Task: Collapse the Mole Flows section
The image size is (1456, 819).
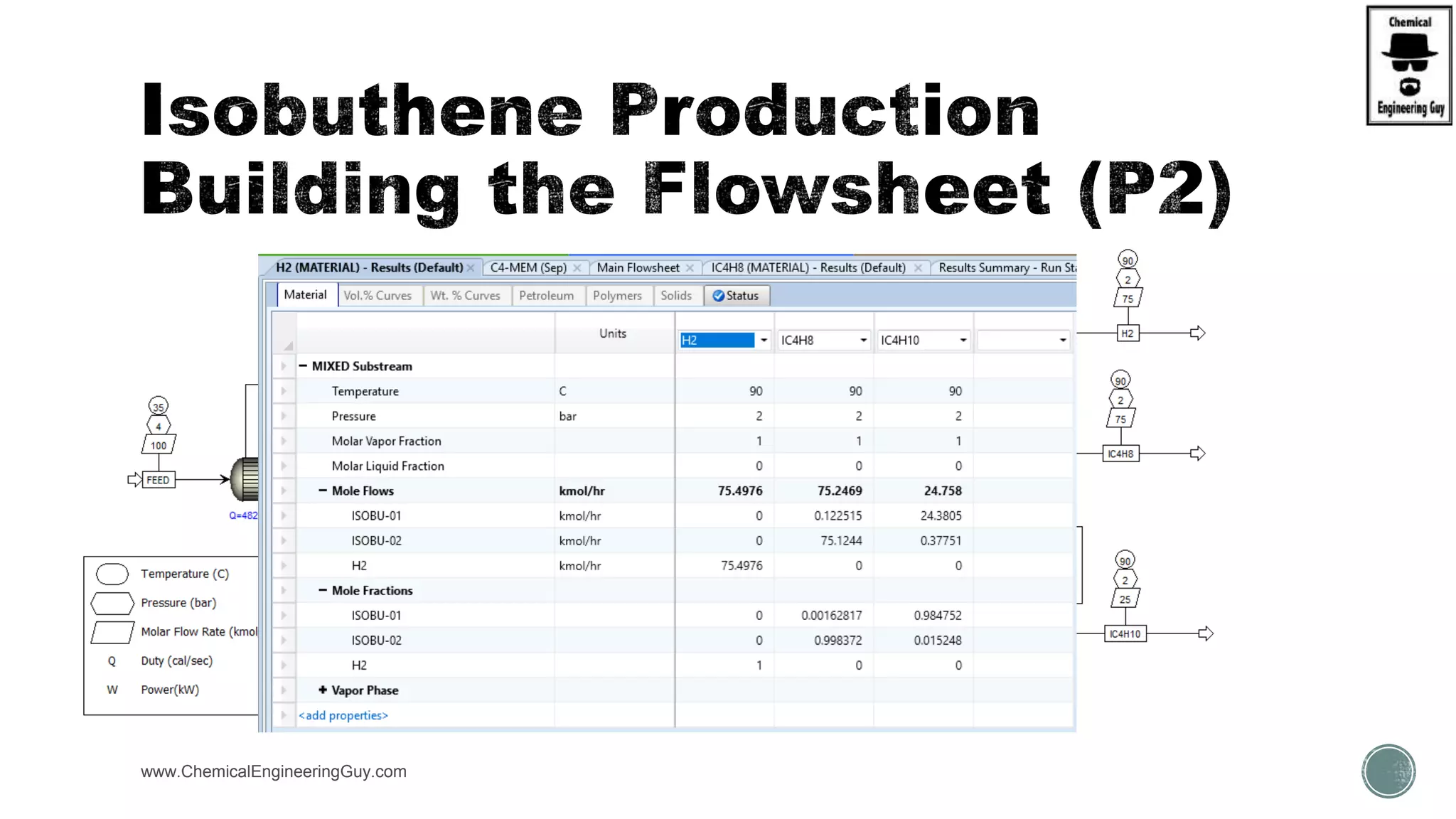Action: (323, 491)
